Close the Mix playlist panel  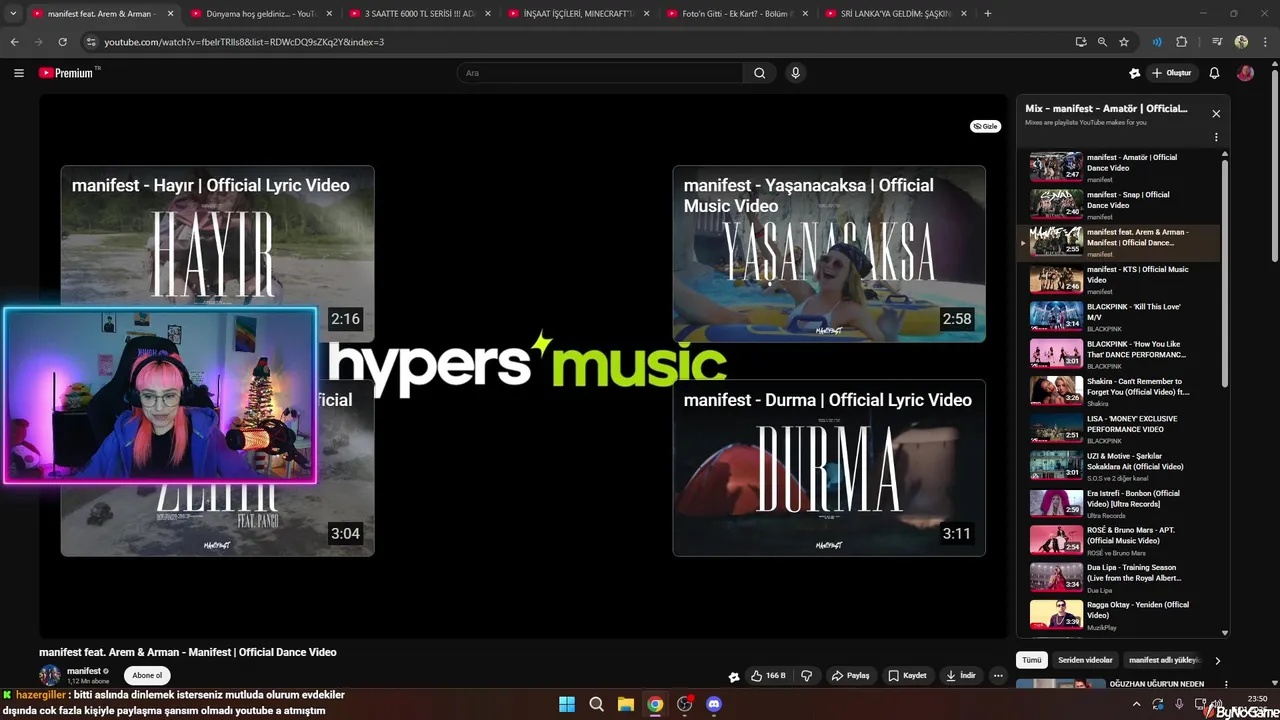(1216, 114)
